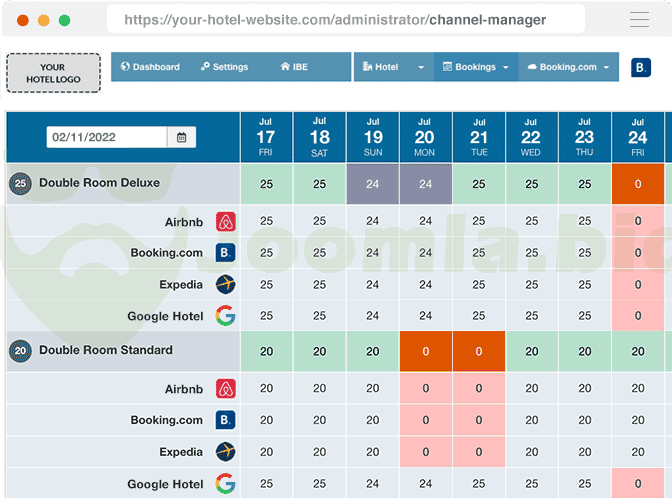Screen dimensions: 672x498
Task: Open the Settings menu item
Action: 224,67
